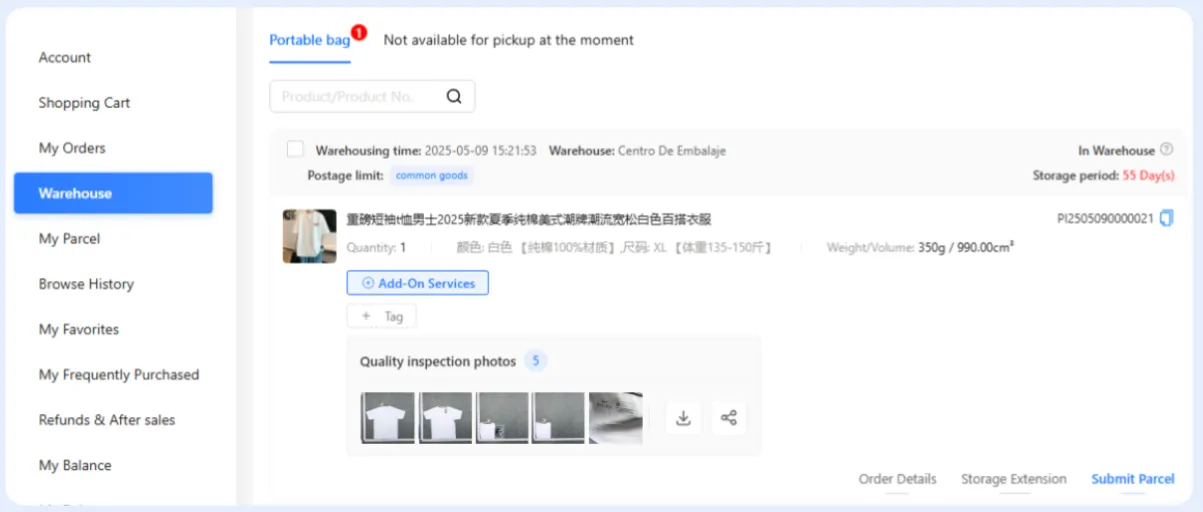Open the first quality inspection photo
This screenshot has height=512, width=1203.
[387, 418]
